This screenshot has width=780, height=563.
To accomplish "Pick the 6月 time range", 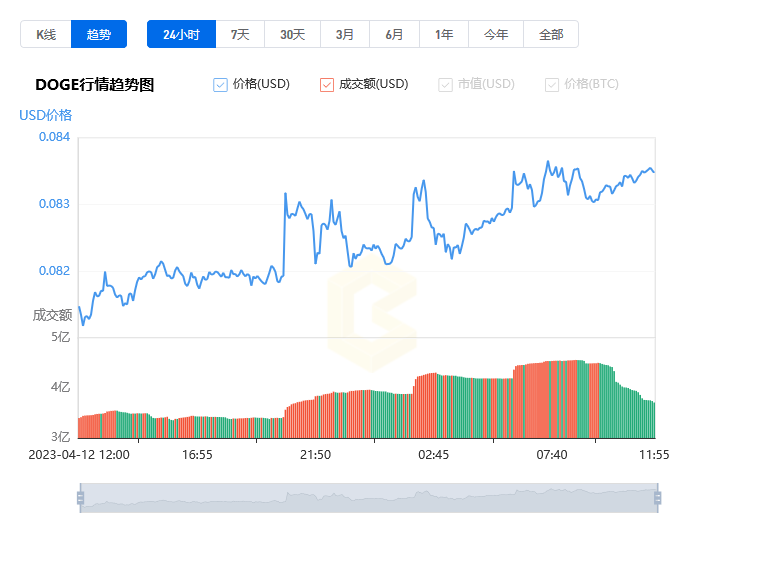I will click(394, 34).
